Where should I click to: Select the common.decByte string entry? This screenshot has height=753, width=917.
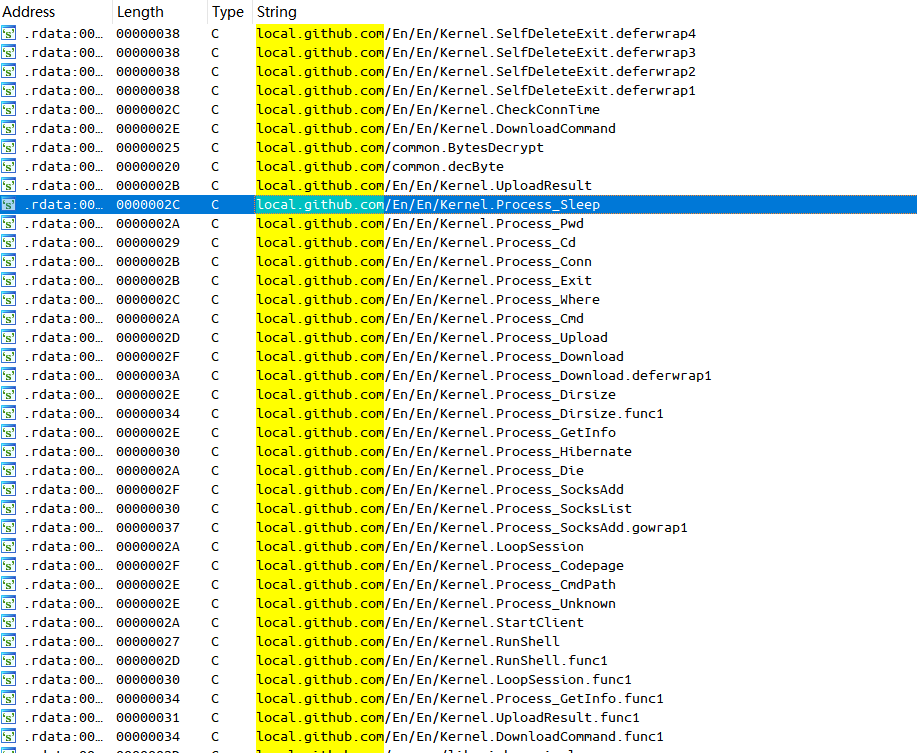tap(380, 167)
